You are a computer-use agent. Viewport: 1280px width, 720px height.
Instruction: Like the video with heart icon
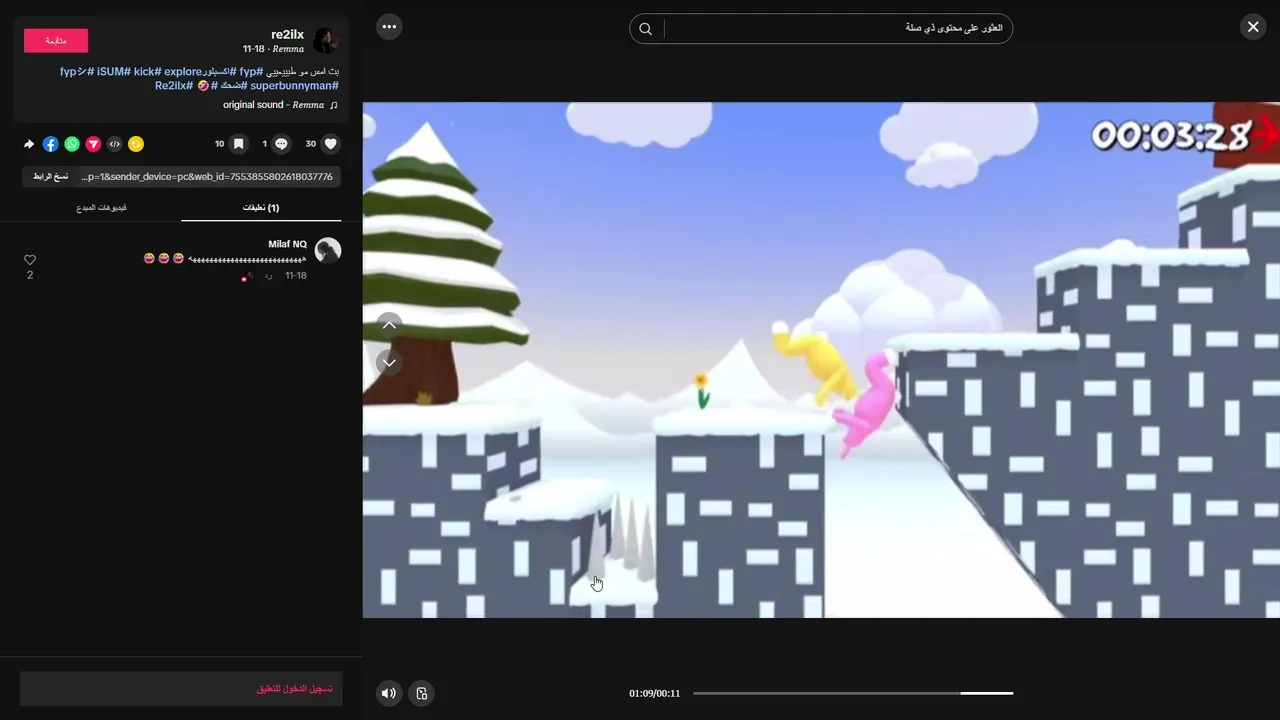coord(331,144)
